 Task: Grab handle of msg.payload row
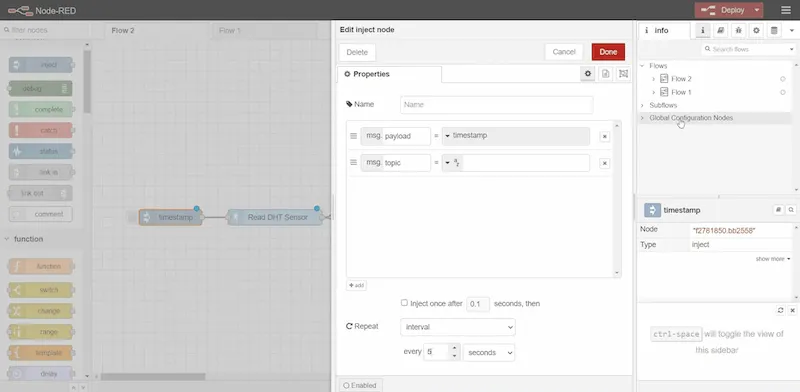(353, 136)
